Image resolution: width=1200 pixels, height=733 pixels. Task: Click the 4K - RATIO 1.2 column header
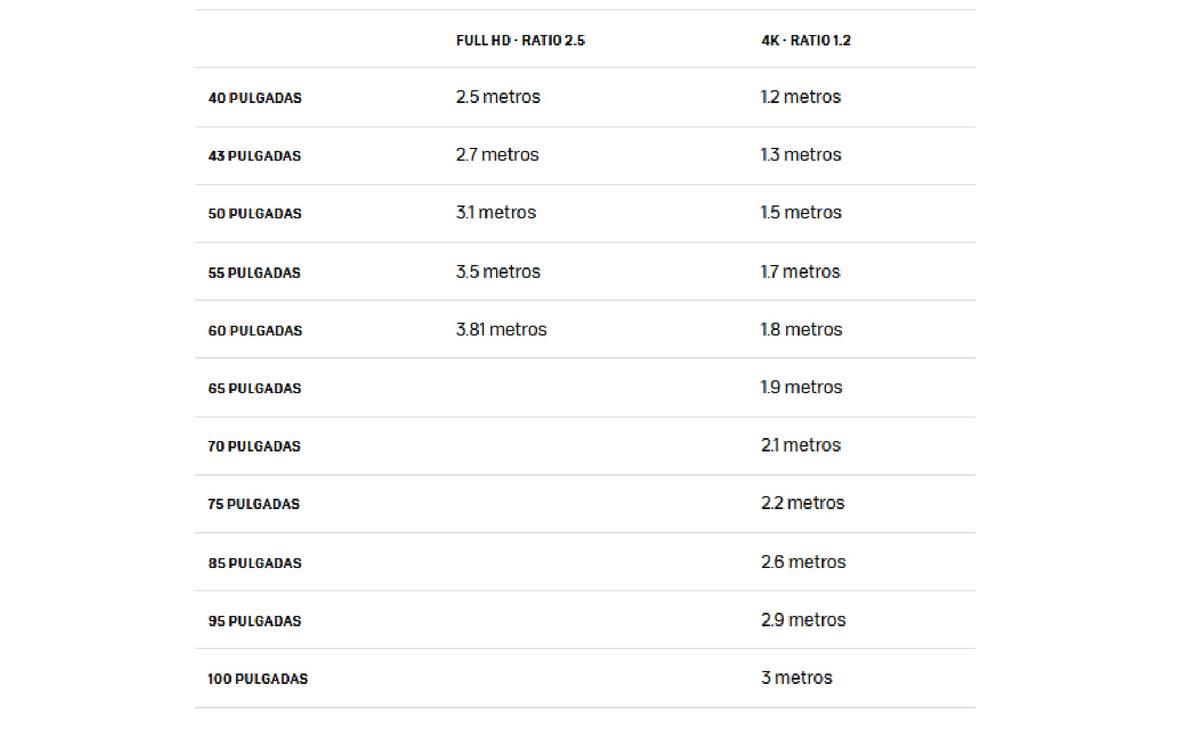click(806, 41)
